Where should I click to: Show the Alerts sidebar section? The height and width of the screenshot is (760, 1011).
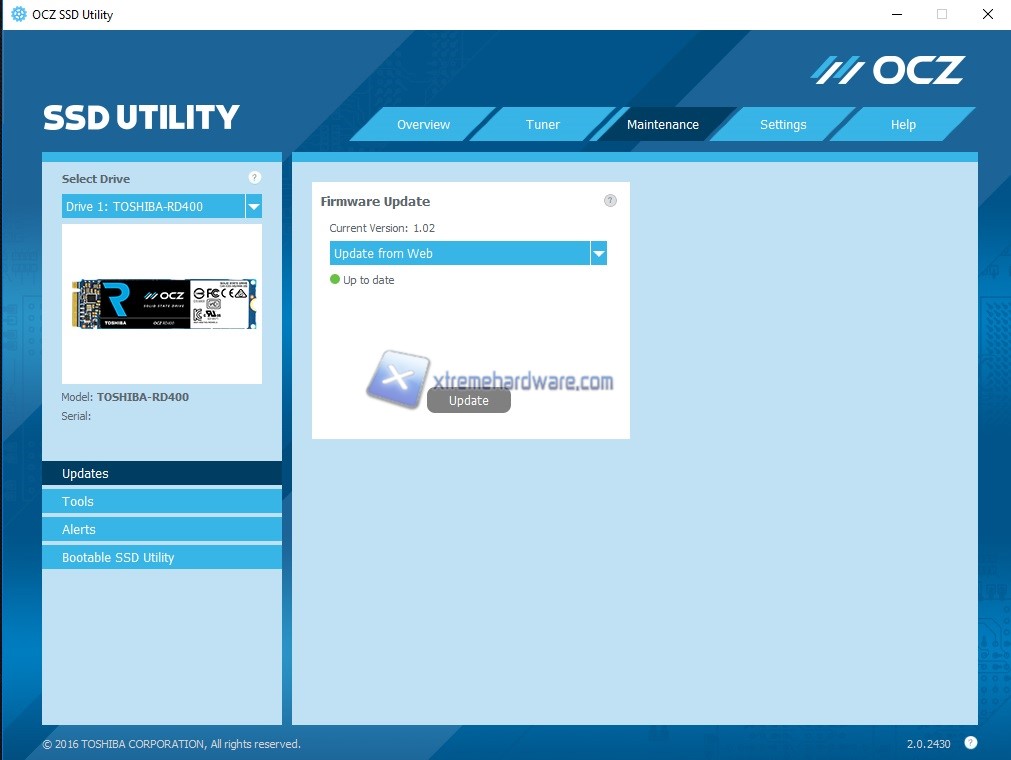162,530
